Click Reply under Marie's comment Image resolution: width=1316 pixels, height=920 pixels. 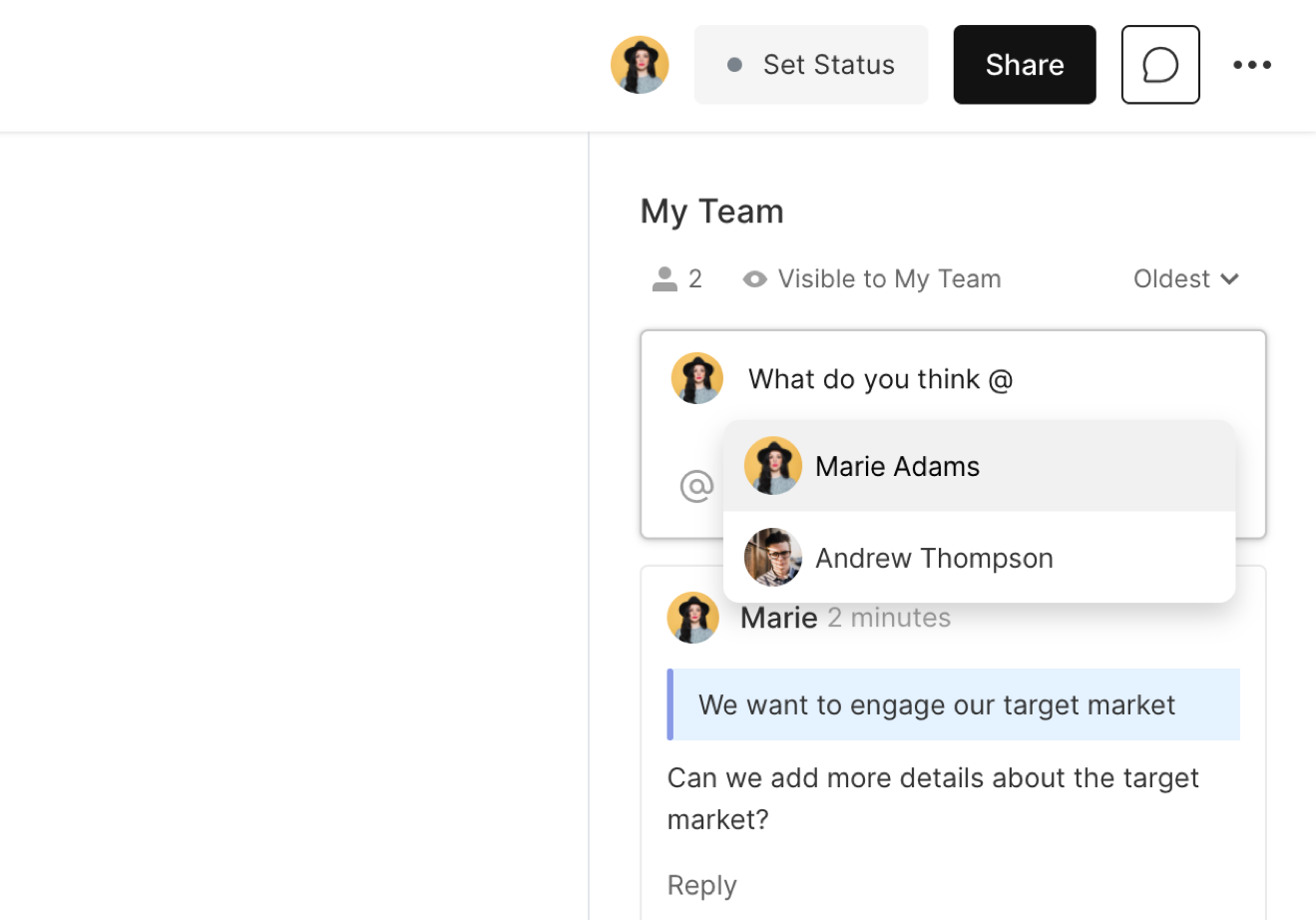click(701, 885)
